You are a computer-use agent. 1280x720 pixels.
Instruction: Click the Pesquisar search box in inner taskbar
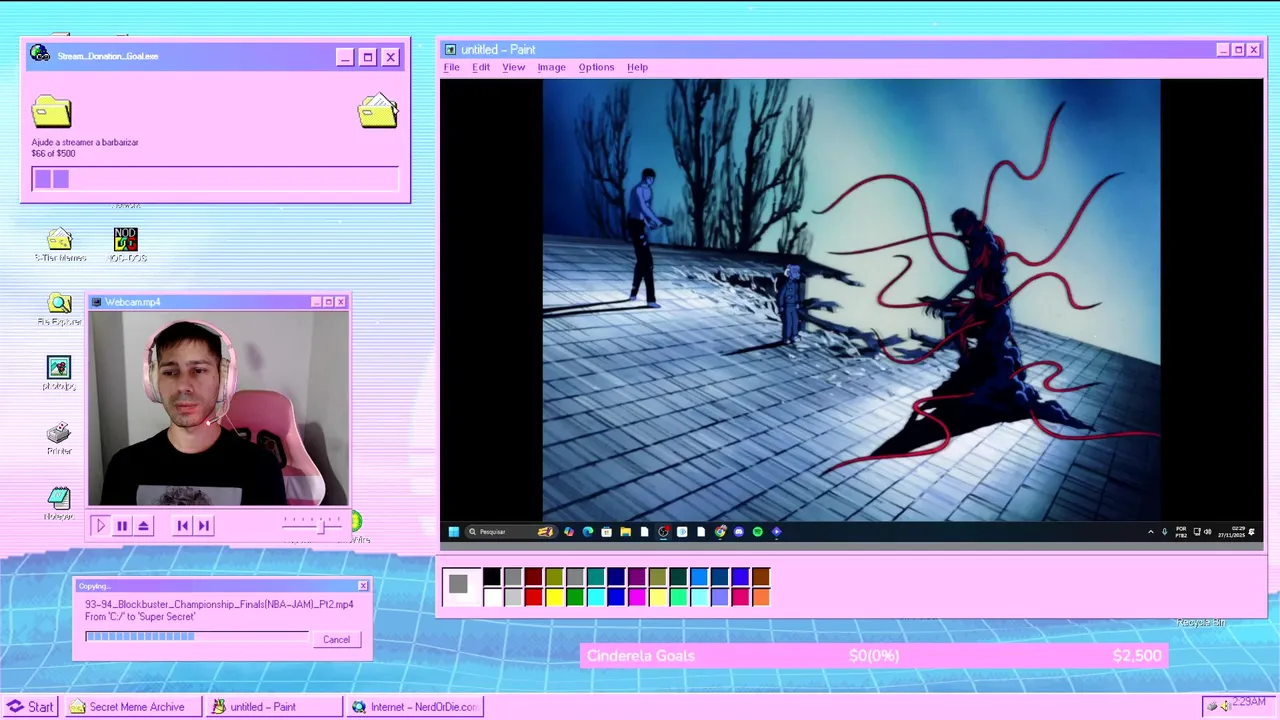[511, 532]
